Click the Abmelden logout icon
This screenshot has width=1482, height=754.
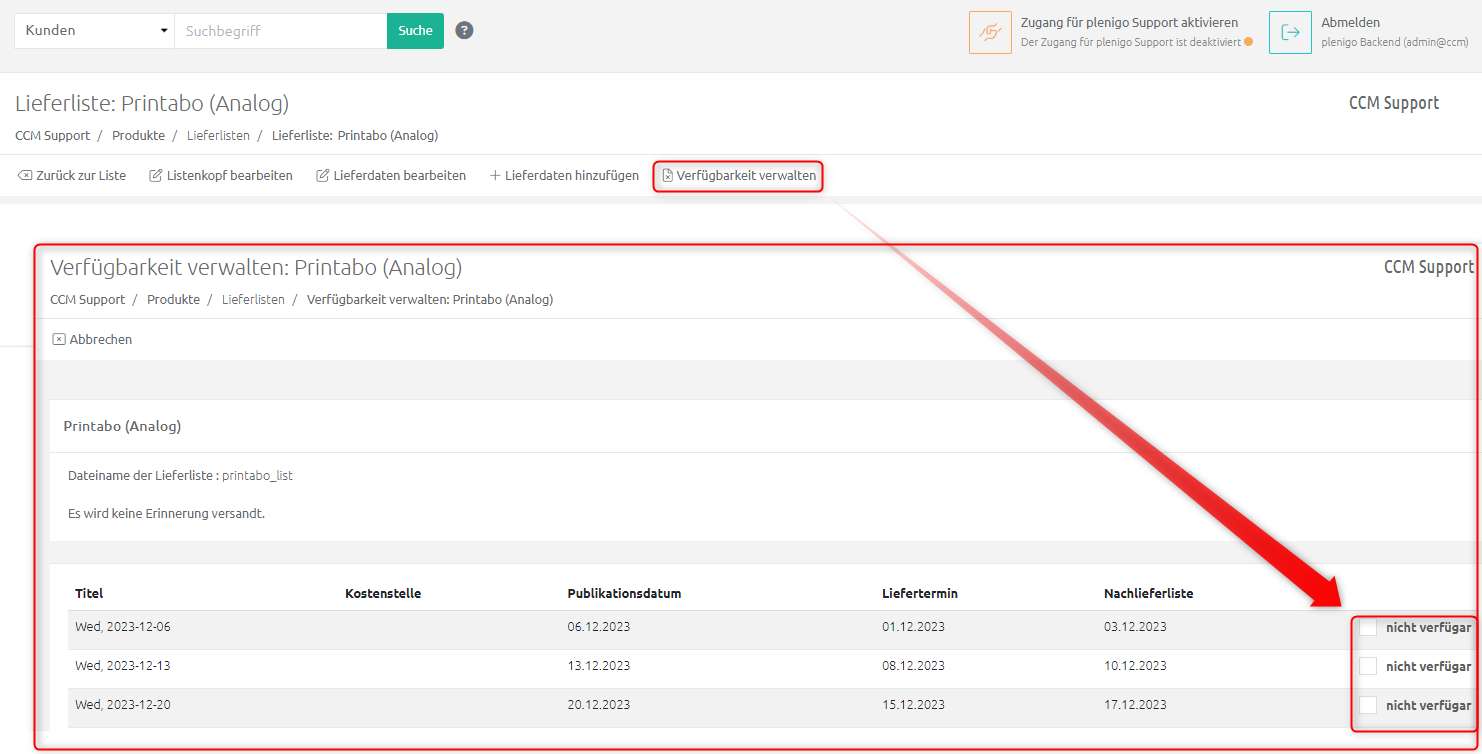point(1290,32)
